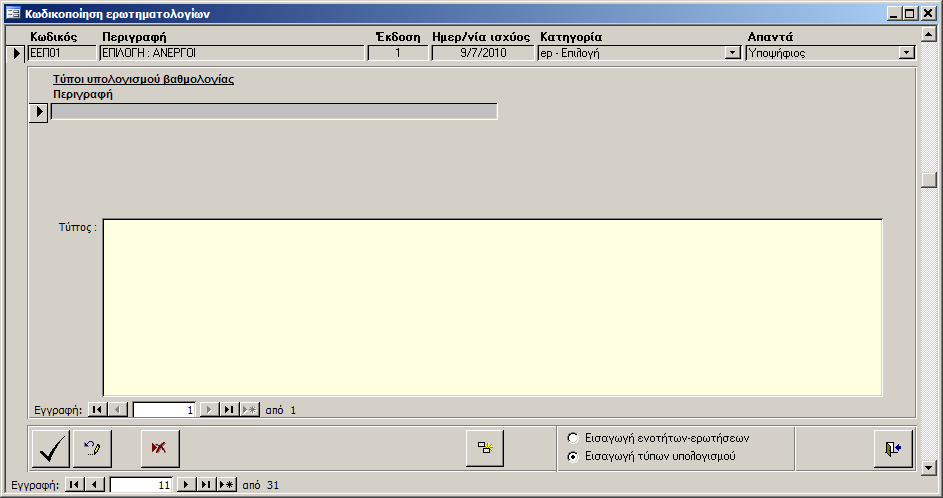
Task: Click the vertical scrollbar down arrow
Action: 929,467
